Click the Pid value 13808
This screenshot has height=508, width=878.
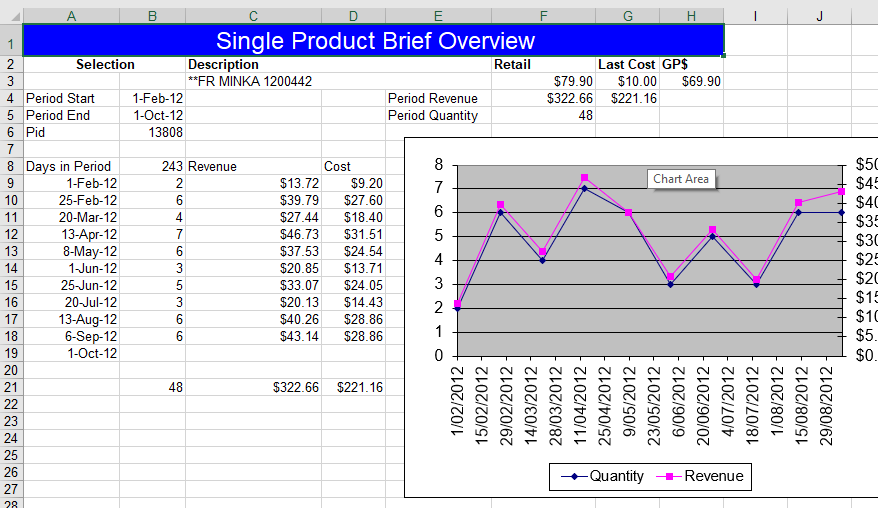coord(152,132)
